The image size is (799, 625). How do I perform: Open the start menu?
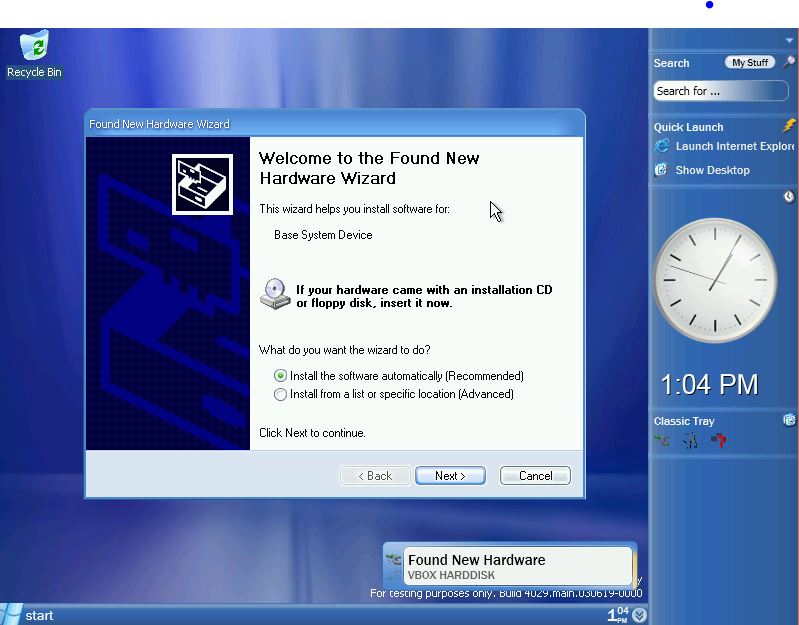(28, 615)
